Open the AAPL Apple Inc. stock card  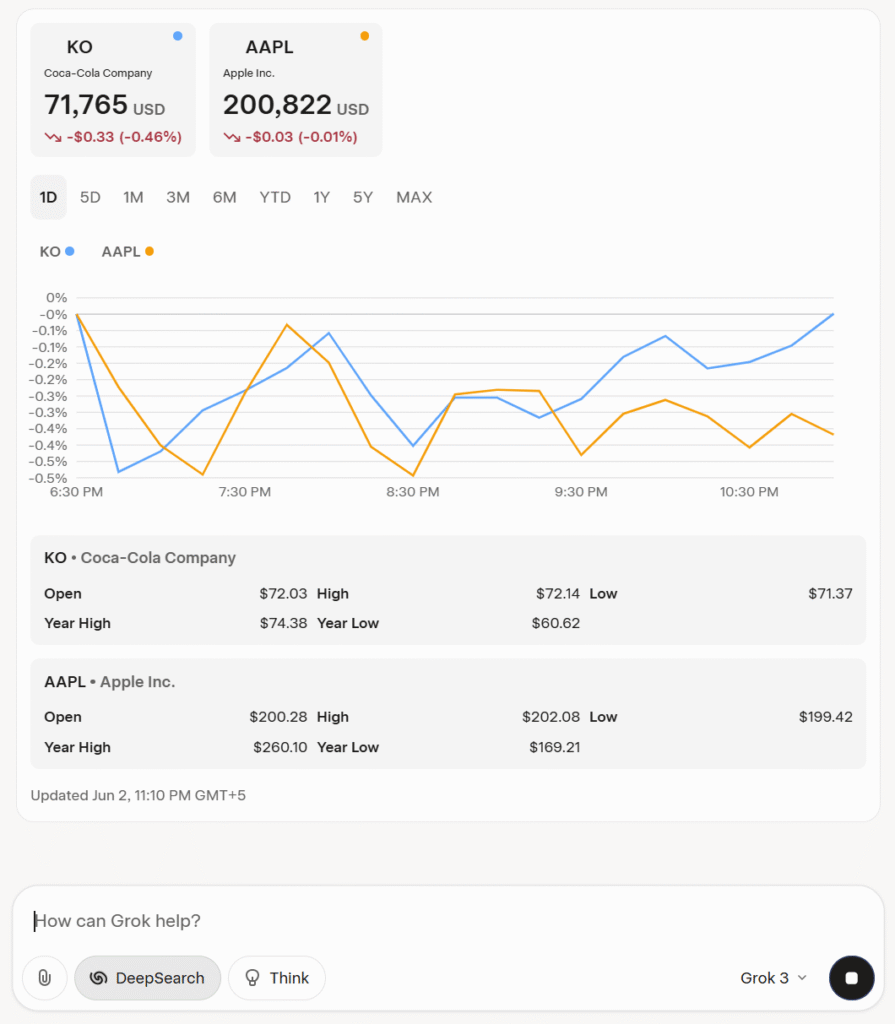point(296,90)
